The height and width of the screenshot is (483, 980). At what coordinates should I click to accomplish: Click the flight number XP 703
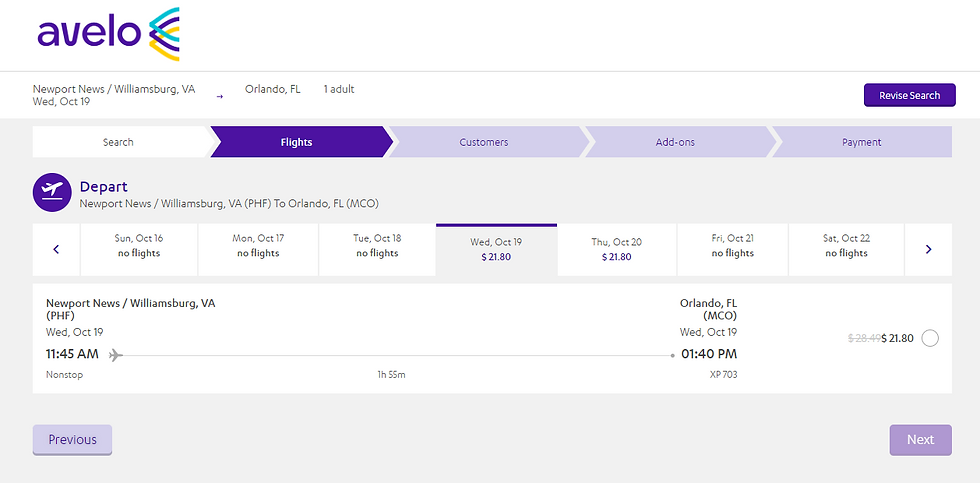(x=724, y=375)
